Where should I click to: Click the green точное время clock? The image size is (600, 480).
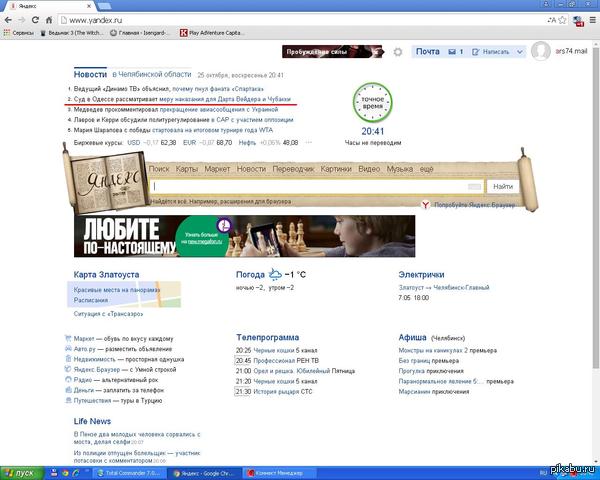click(372, 104)
